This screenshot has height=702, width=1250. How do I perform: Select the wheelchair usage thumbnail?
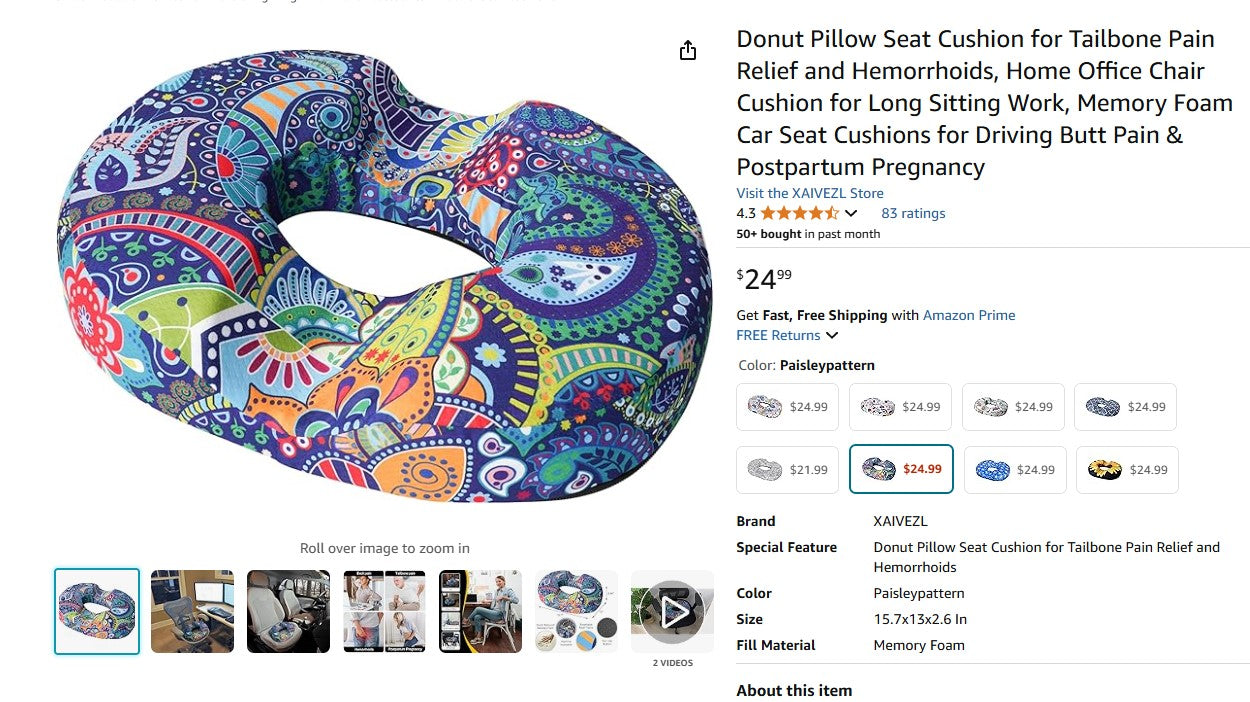(480, 611)
